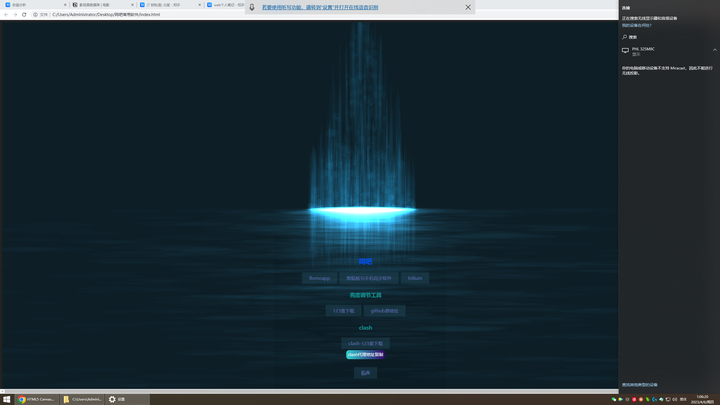Open the File Explorer taskbar window
Viewport: 720px width, 405px height.
click(82, 399)
